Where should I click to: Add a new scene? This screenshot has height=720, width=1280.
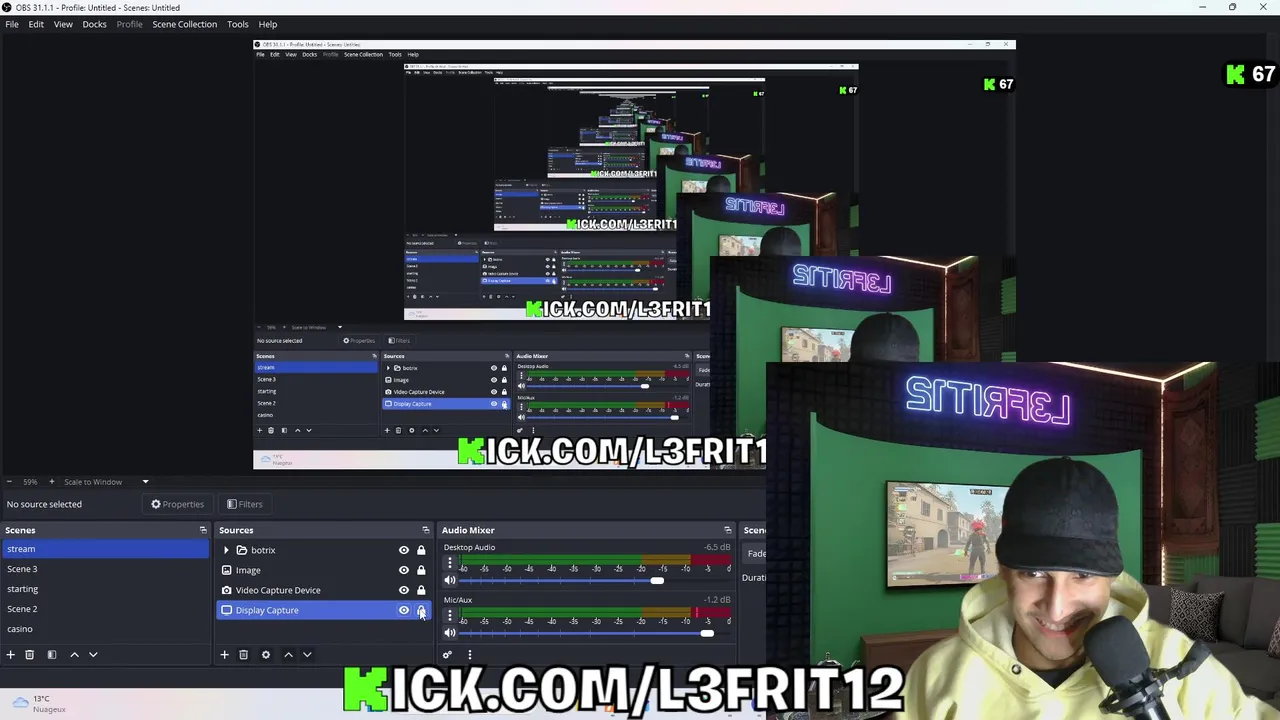pos(11,655)
